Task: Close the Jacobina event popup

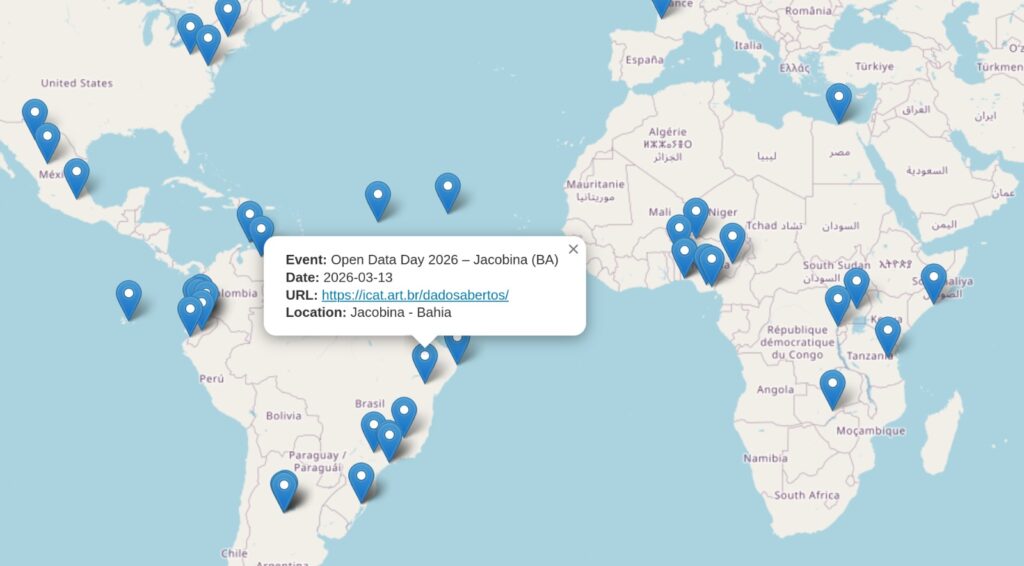Action: (x=573, y=249)
